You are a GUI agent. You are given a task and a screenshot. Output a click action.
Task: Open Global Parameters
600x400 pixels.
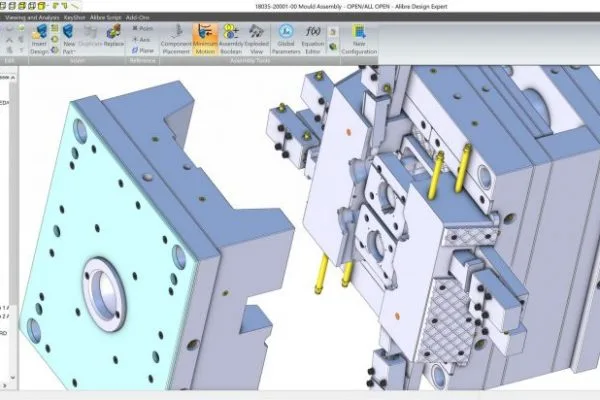coord(286,40)
